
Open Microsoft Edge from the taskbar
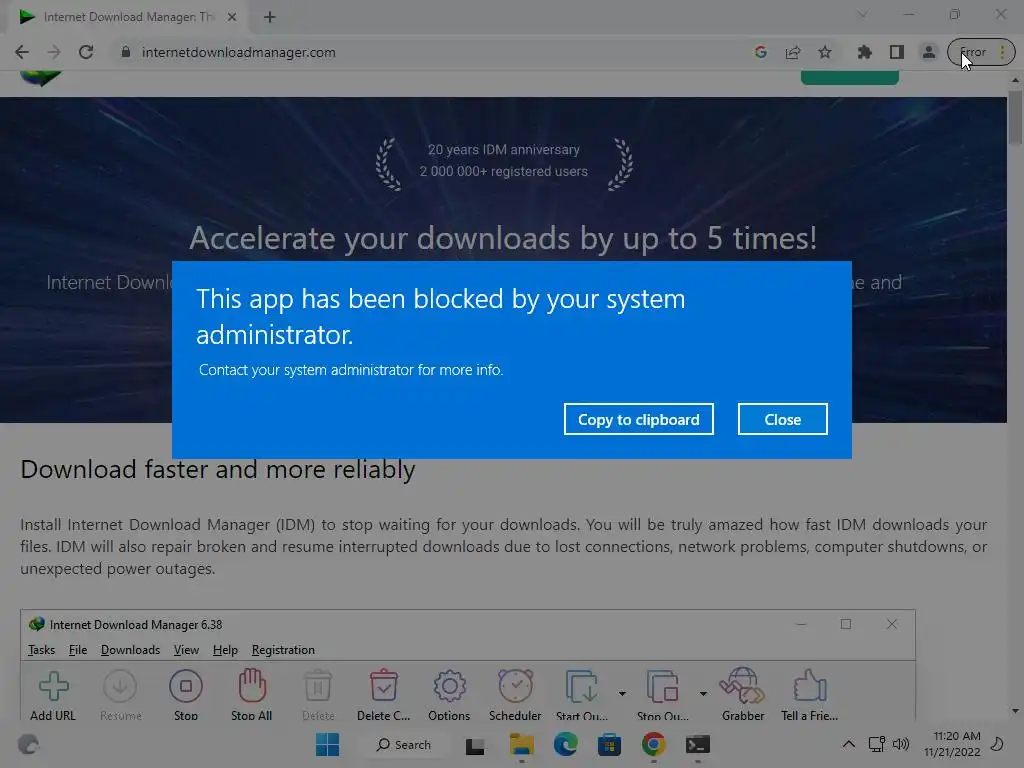click(x=566, y=744)
